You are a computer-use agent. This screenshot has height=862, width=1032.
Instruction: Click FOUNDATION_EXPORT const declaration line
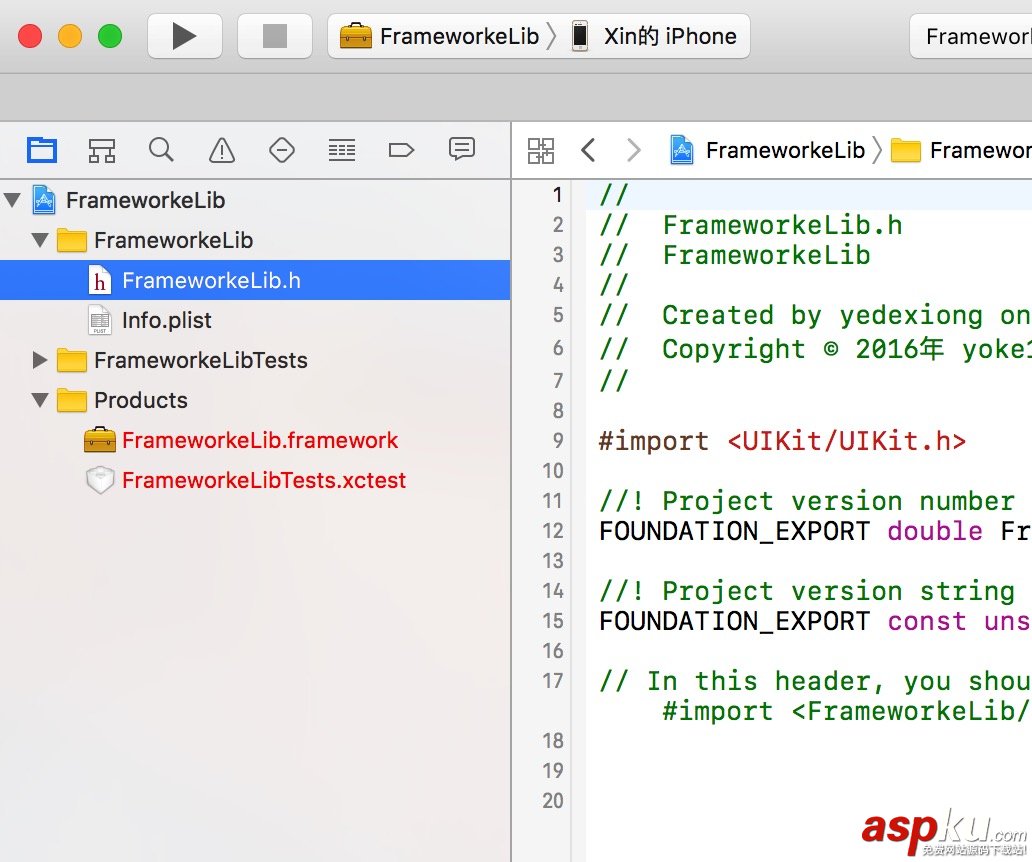(815, 621)
